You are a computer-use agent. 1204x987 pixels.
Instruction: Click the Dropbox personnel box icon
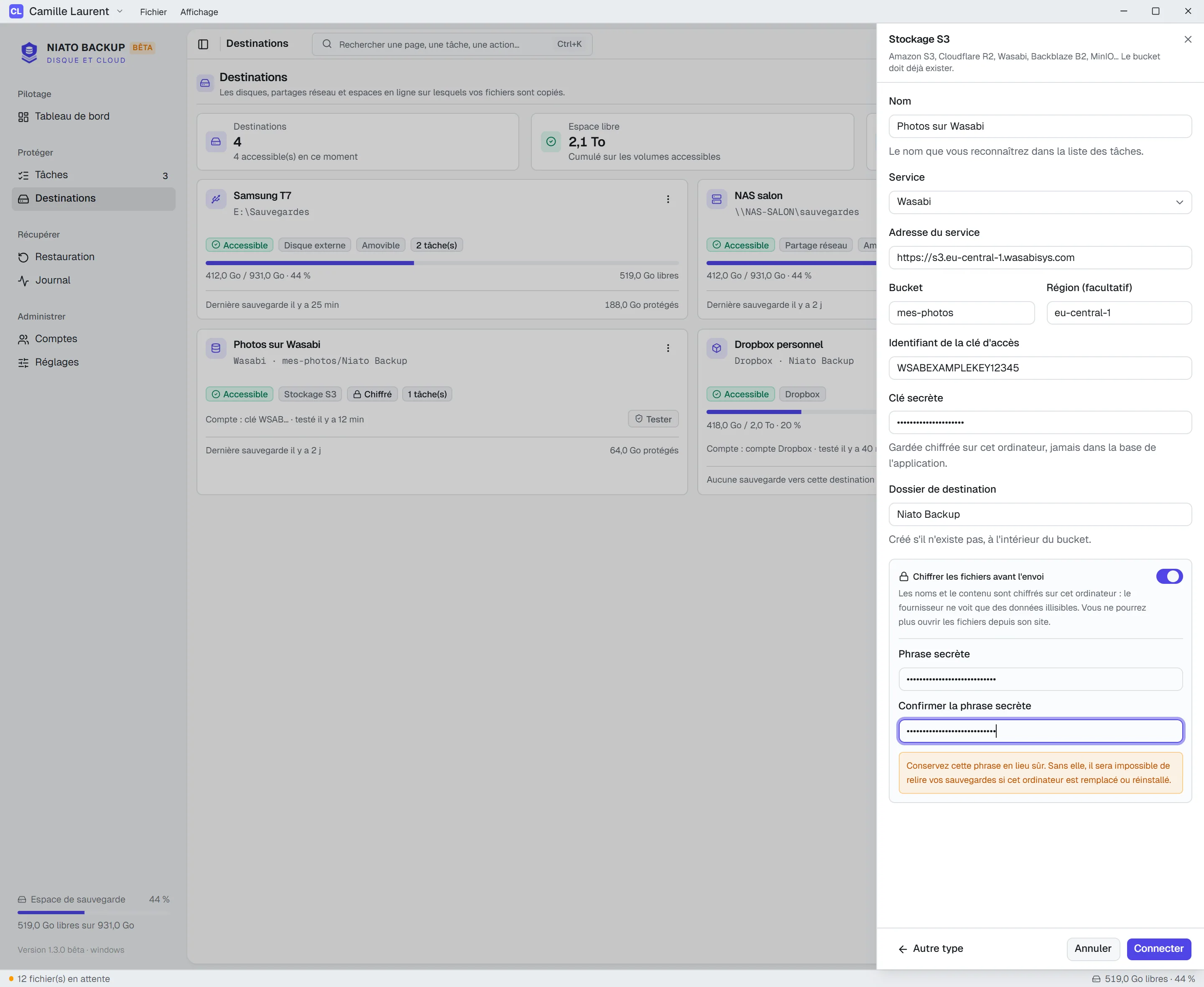point(717,348)
